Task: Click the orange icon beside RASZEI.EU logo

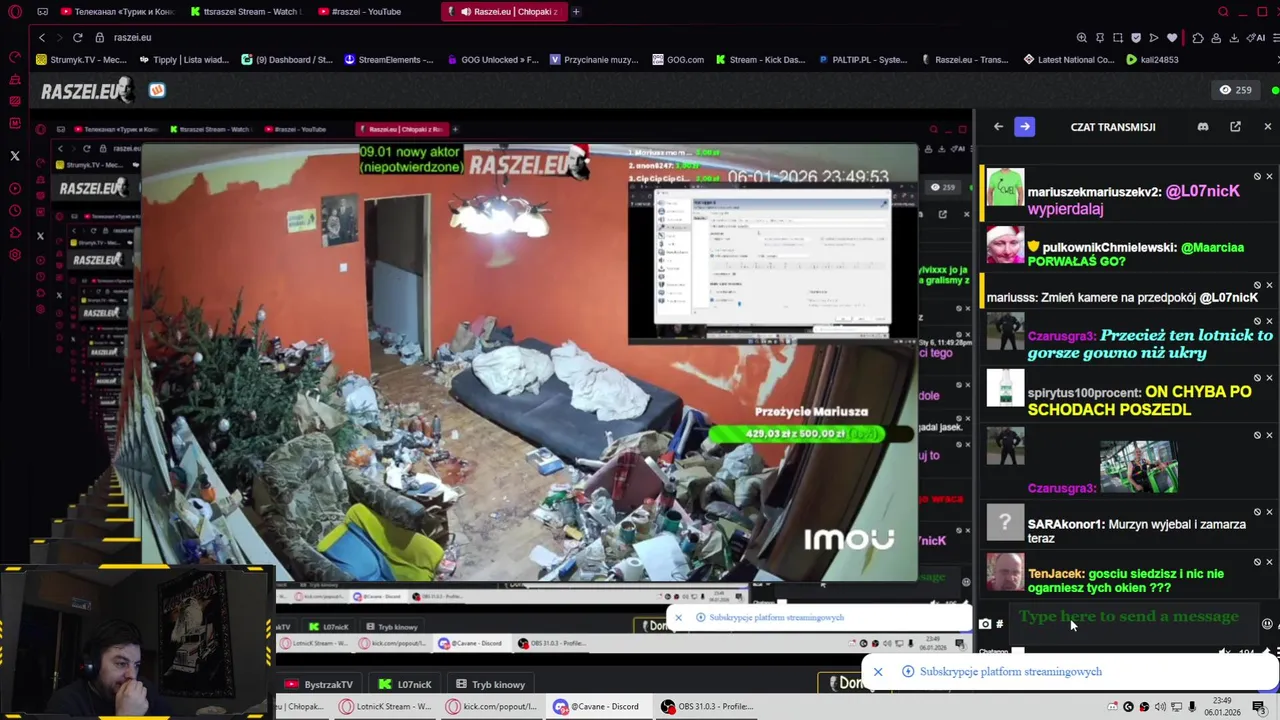Action: tap(157, 90)
